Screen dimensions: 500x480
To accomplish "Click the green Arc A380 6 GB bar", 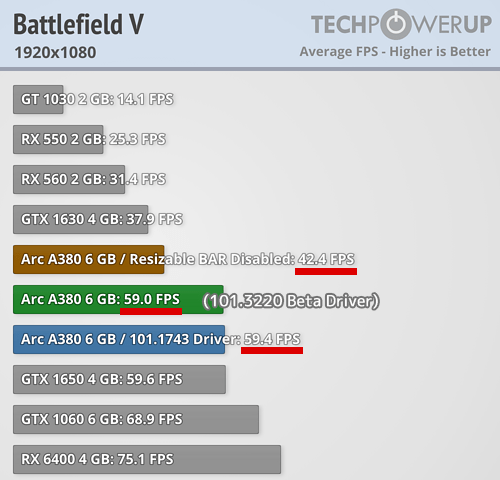I will [x=118, y=299].
